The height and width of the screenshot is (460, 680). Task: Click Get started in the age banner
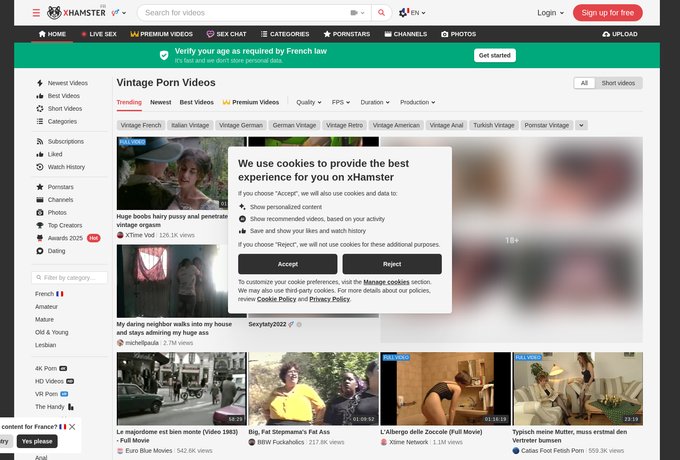(x=494, y=55)
